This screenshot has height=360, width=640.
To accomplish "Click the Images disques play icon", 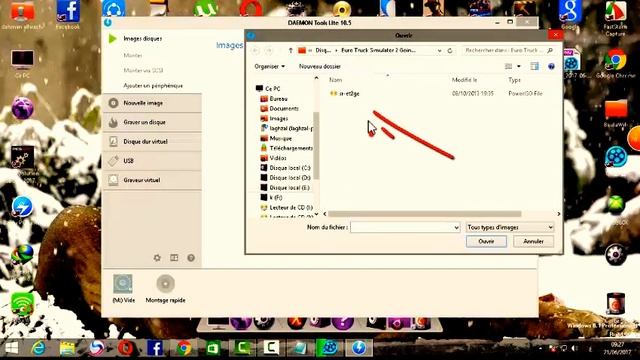I will click(113, 39).
